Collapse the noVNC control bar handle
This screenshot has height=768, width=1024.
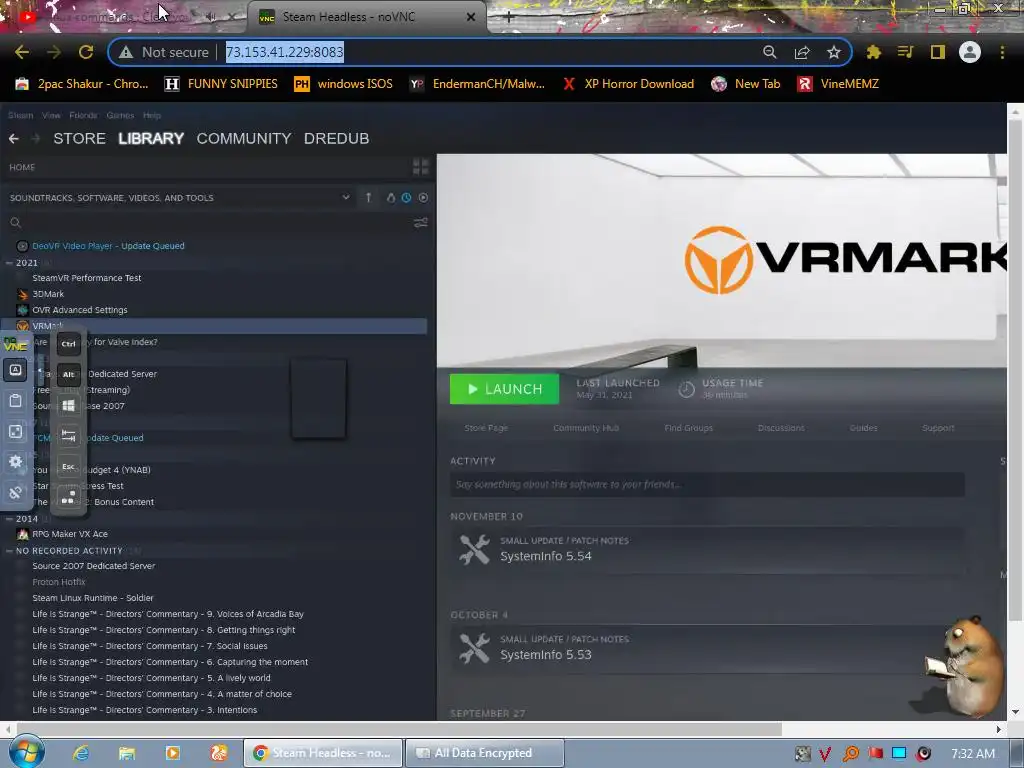(x=40, y=371)
